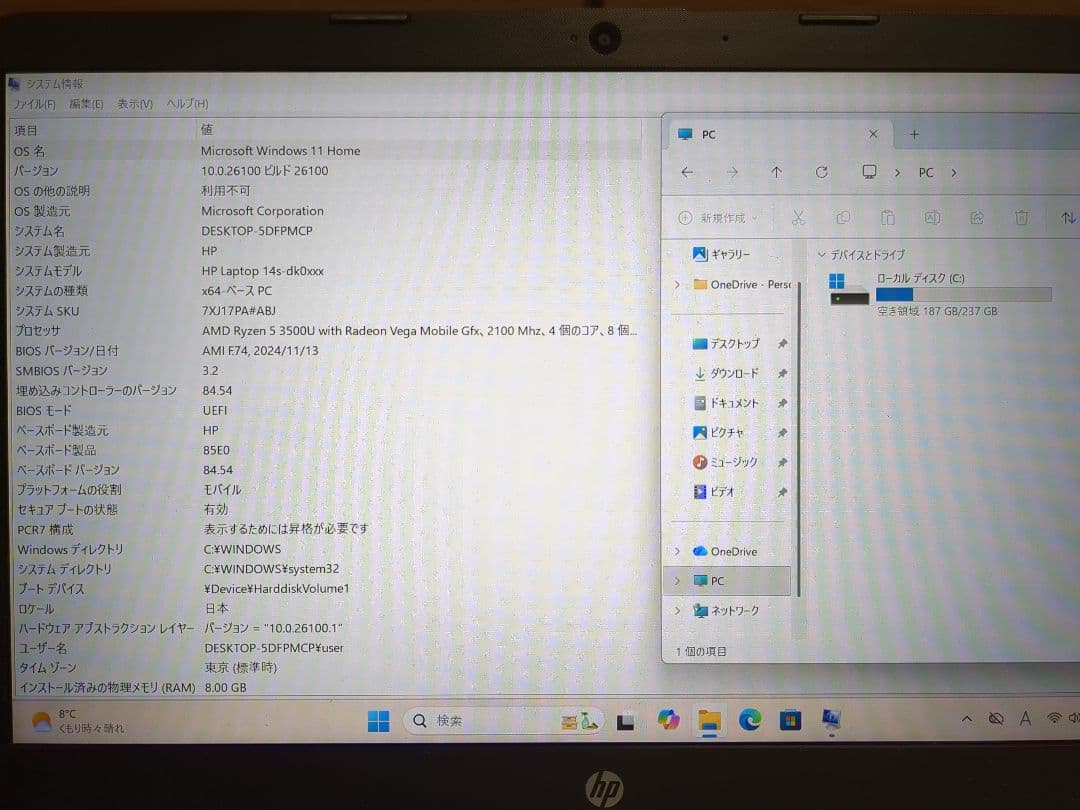
Task: Select the Rename icon in the toolbar
Action: coord(932,217)
